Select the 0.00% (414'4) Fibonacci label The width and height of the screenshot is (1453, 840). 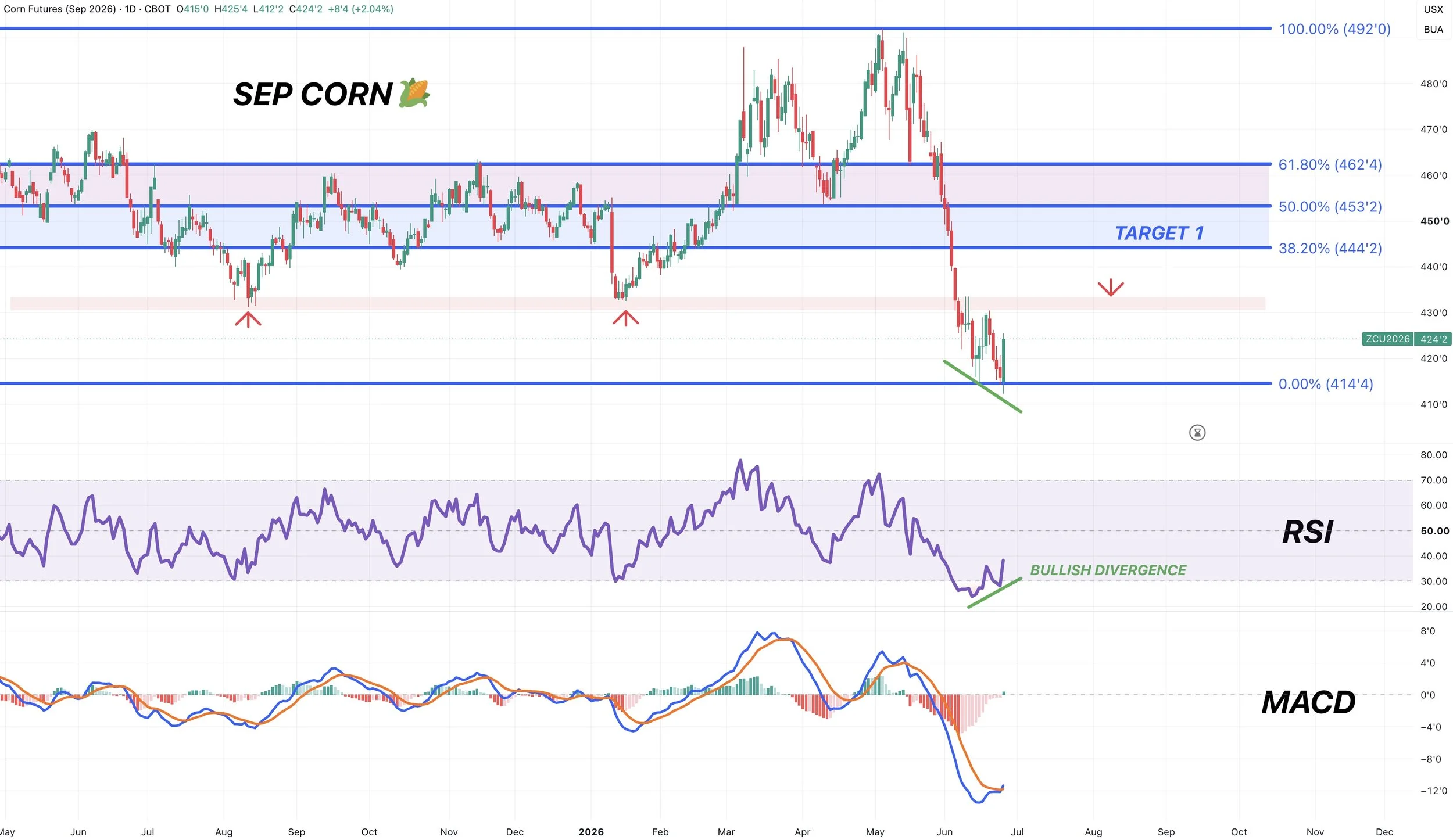tap(1326, 384)
